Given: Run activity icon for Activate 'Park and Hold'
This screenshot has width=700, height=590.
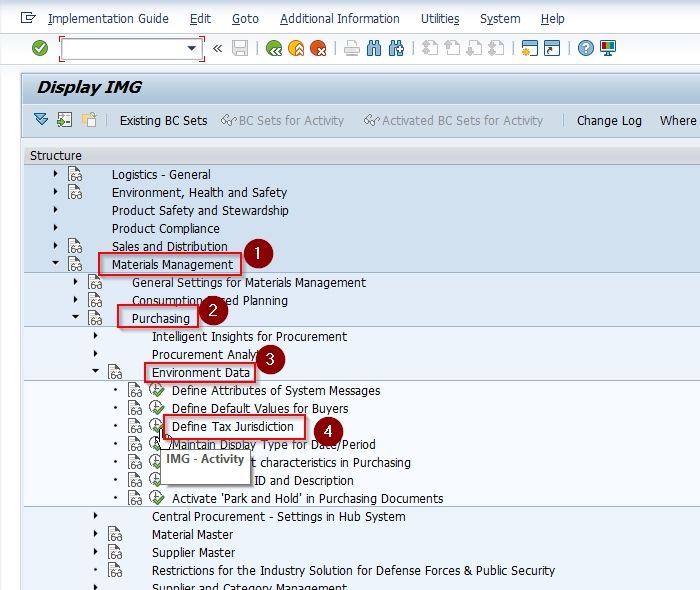Looking at the screenshot, I should [156, 498].
